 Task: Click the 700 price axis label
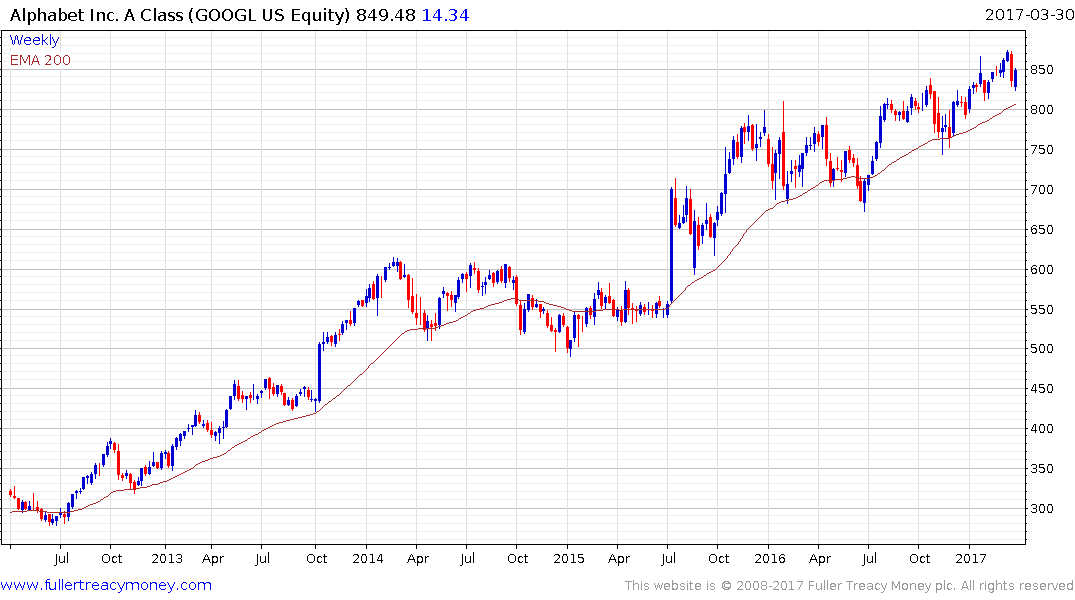[x=1042, y=190]
